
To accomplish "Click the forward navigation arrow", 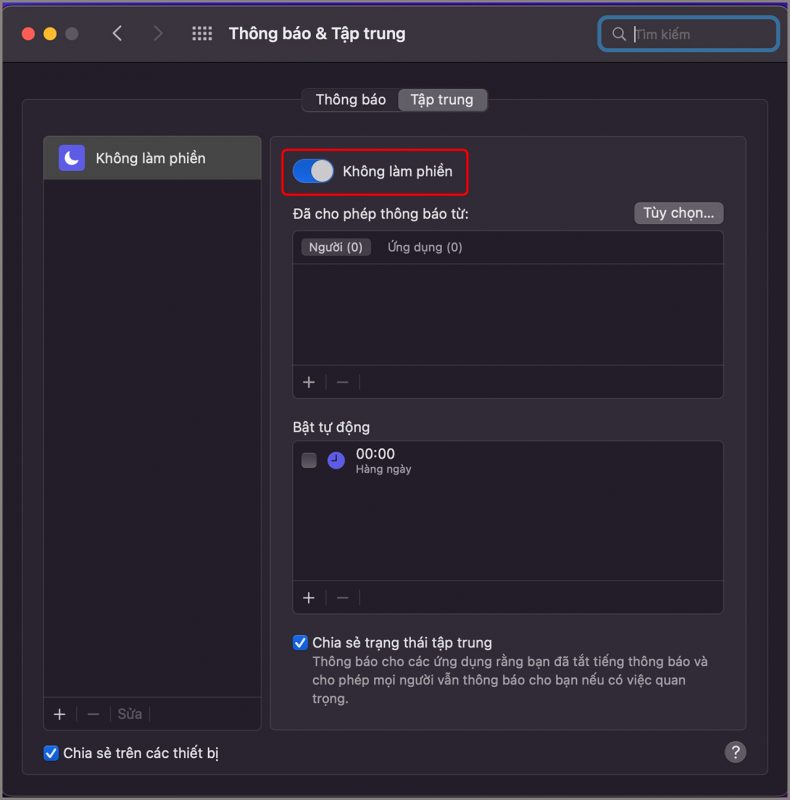I will [157, 34].
